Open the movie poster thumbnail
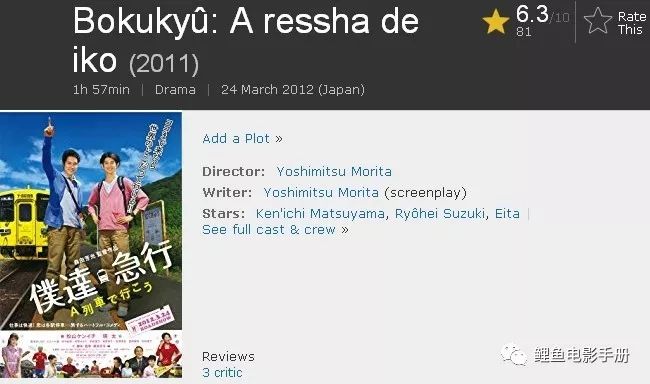This screenshot has width=650, height=384. (91, 245)
